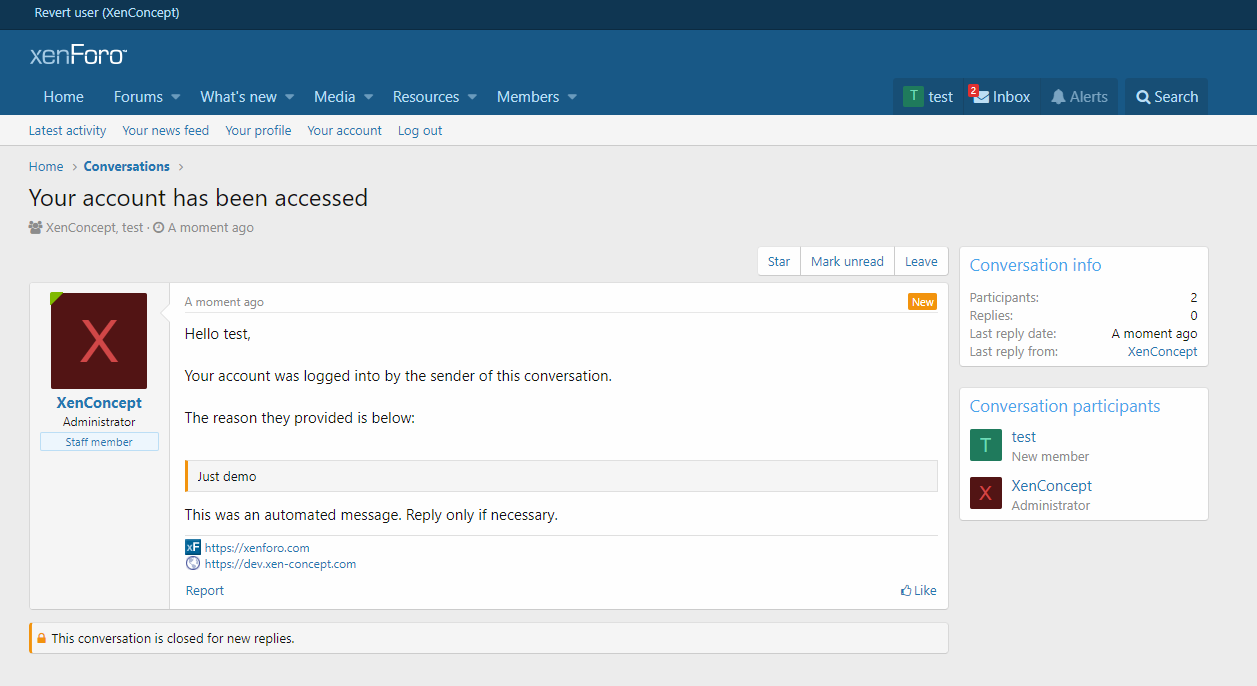Screen dimensions: 1257x686
Task: Star this conversation
Action: 779,261
